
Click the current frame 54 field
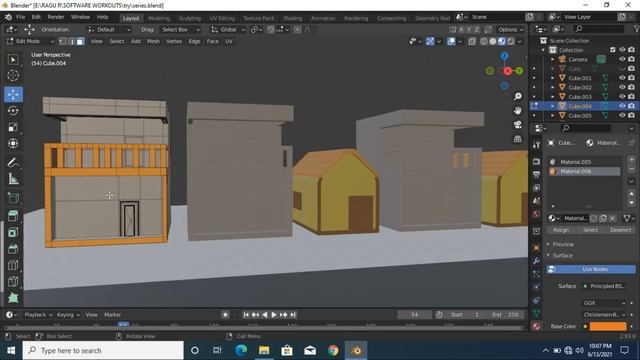[414, 315]
